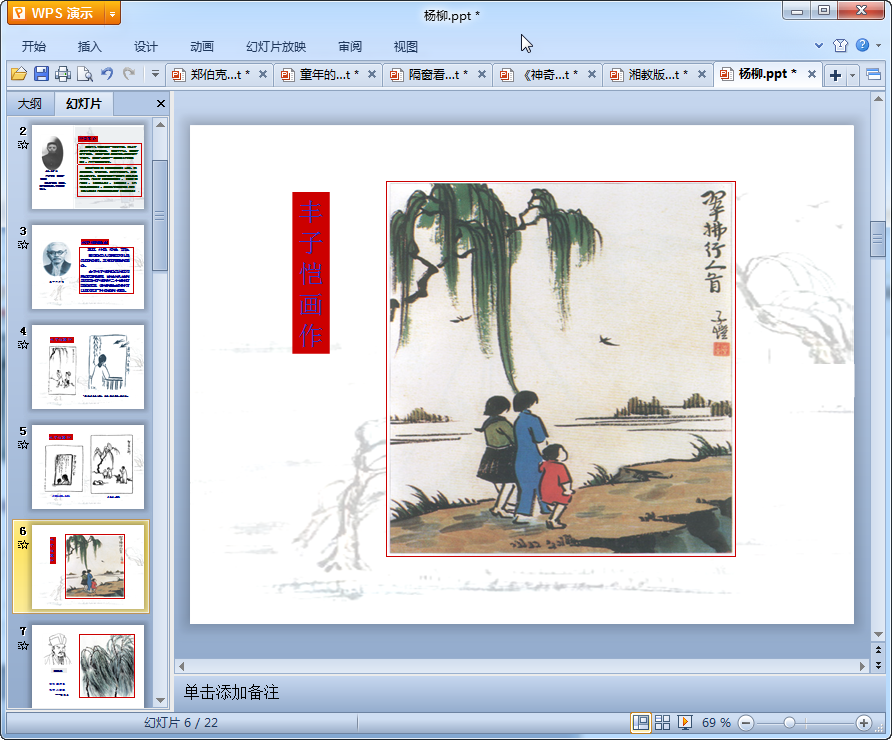Select the willow painting on the slide
The image size is (892, 740).
(x=561, y=369)
